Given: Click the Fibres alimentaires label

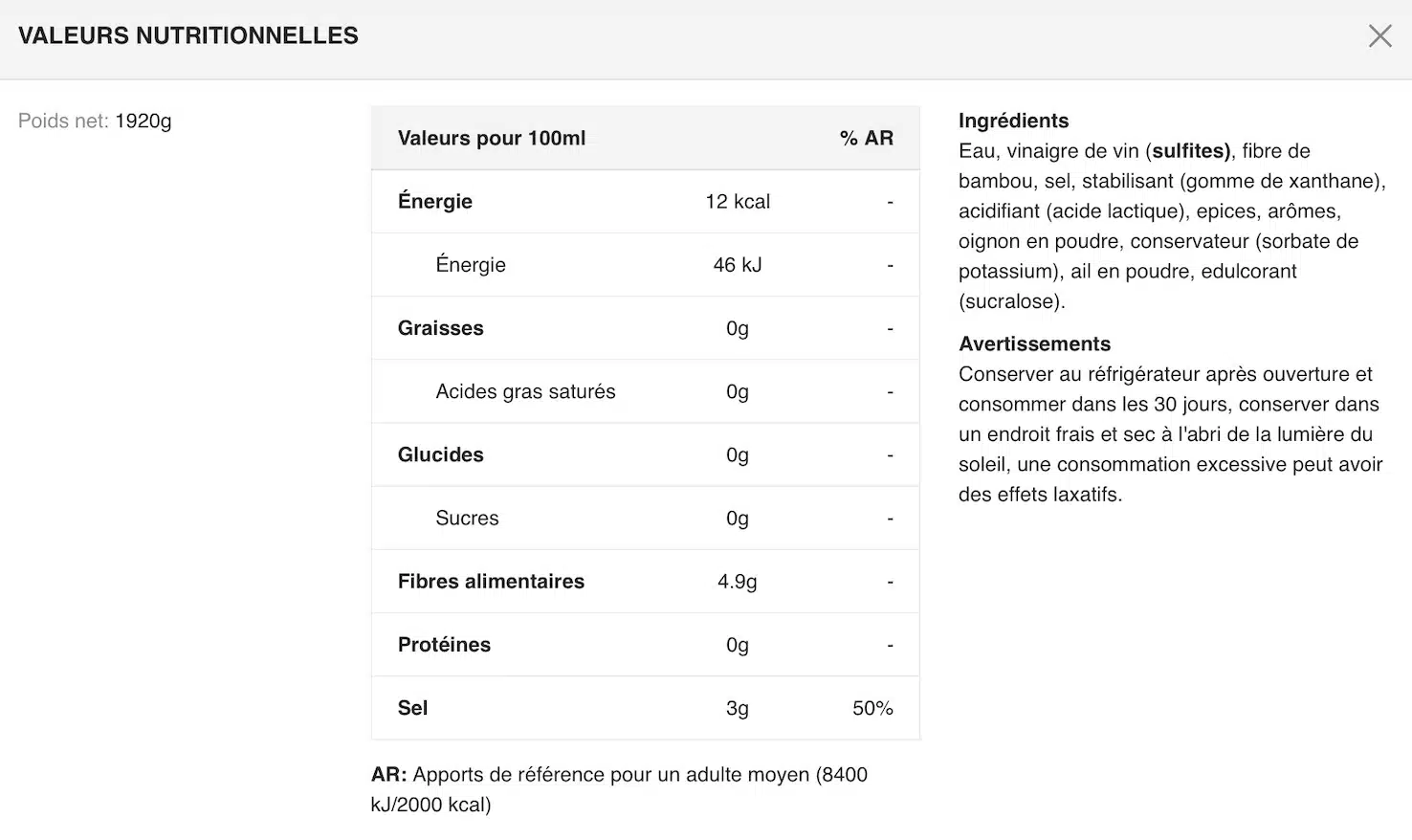Looking at the screenshot, I should tap(491, 582).
